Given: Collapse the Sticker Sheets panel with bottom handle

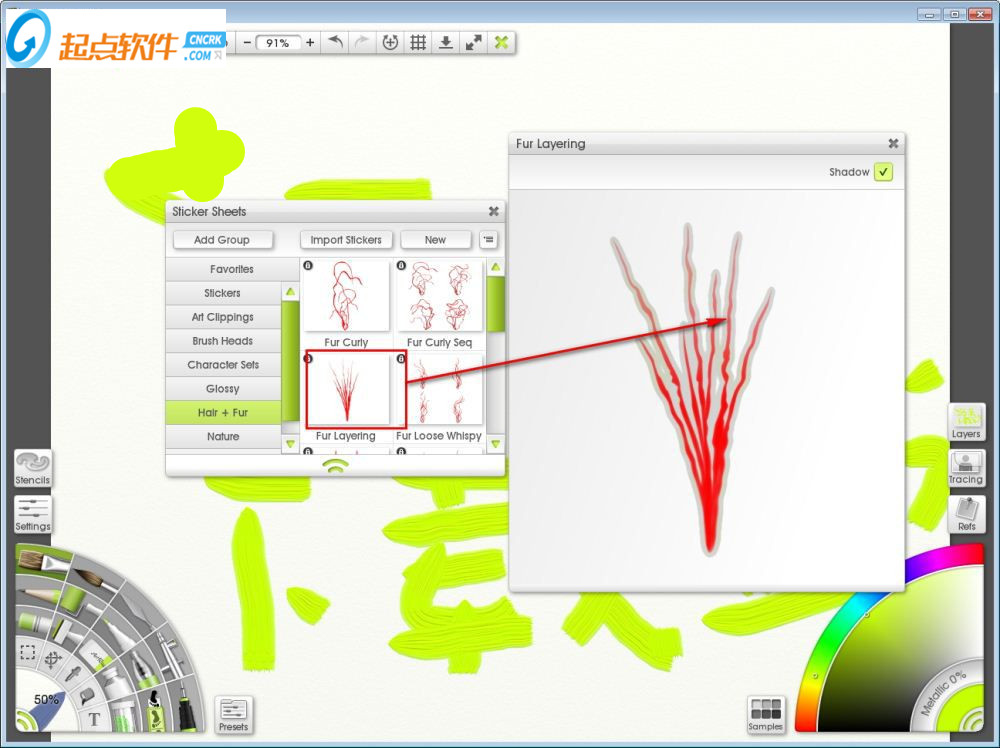Looking at the screenshot, I should pos(335,466).
